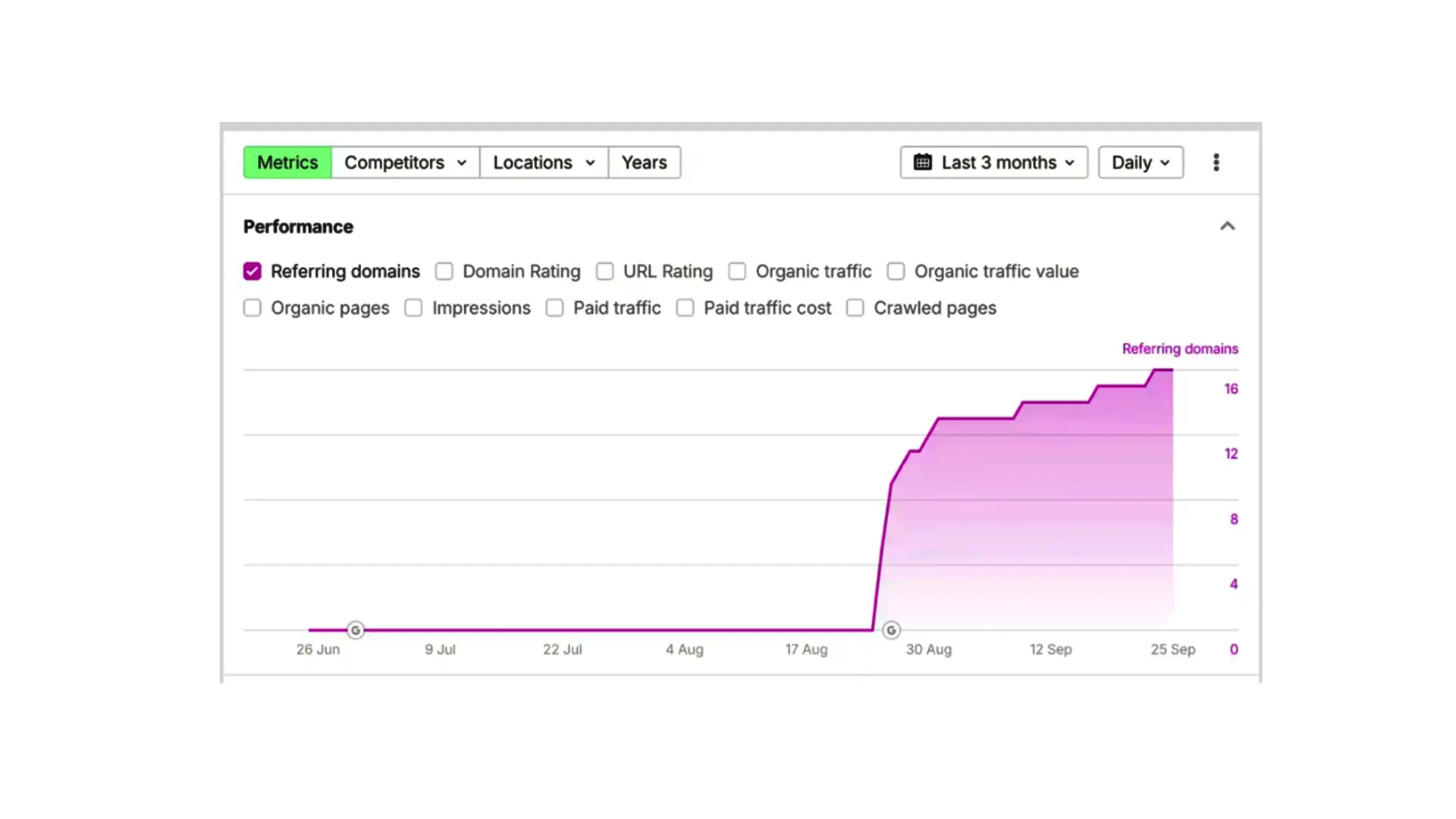Switch to the Years tab
Image resolution: width=1456 pixels, height=819 pixels.
(x=645, y=162)
